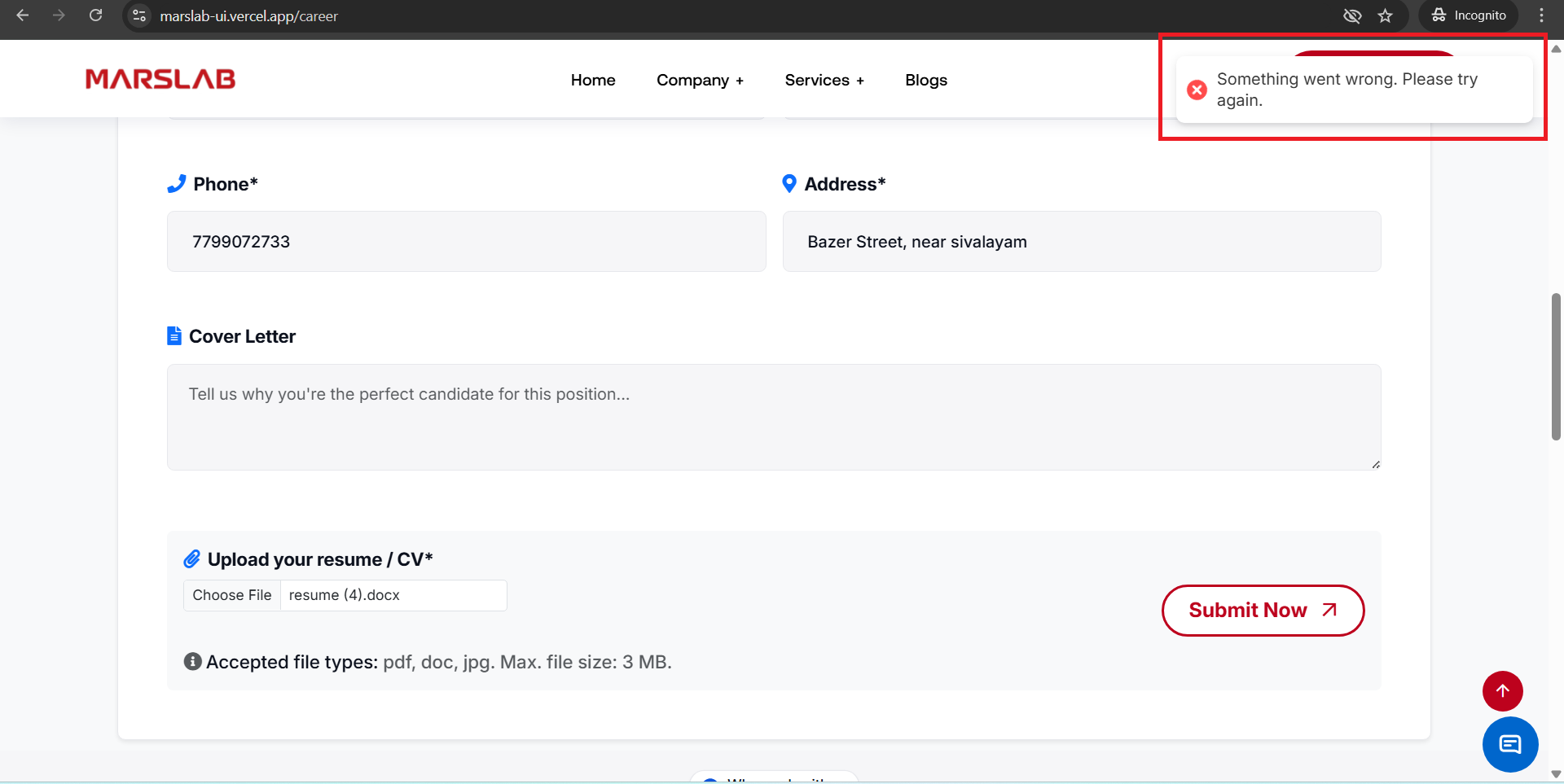Expand the Company menu

coord(700,80)
